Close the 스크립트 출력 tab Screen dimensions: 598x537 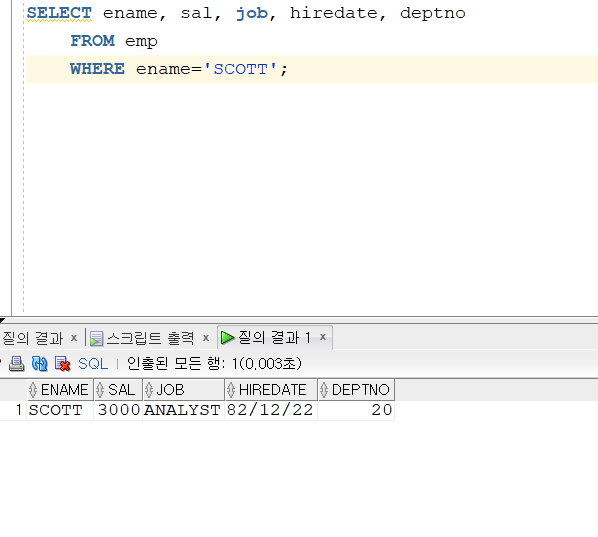(206, 338)
